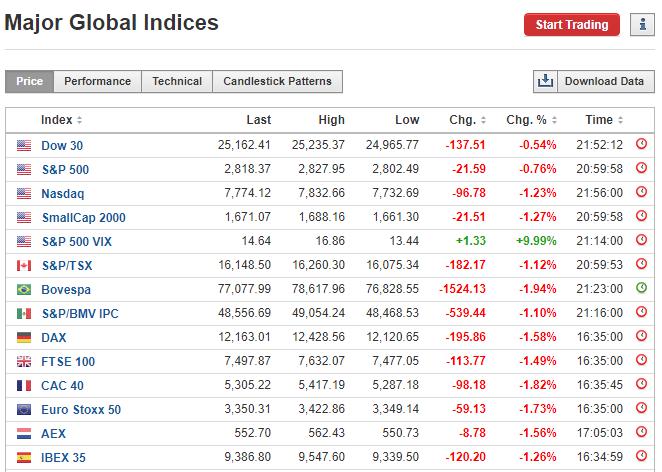662x472 pixels.
Task: Click the info icon beside Start Trading
Action: pyautogui.click(x=640, y=25)
